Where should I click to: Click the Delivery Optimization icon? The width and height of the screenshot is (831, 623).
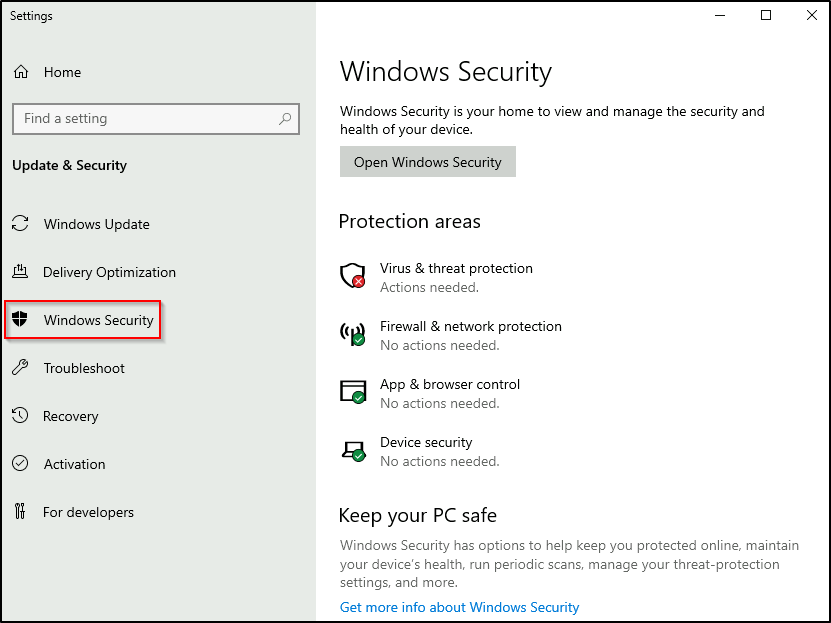pyautogui.click(x=20, y=272)
